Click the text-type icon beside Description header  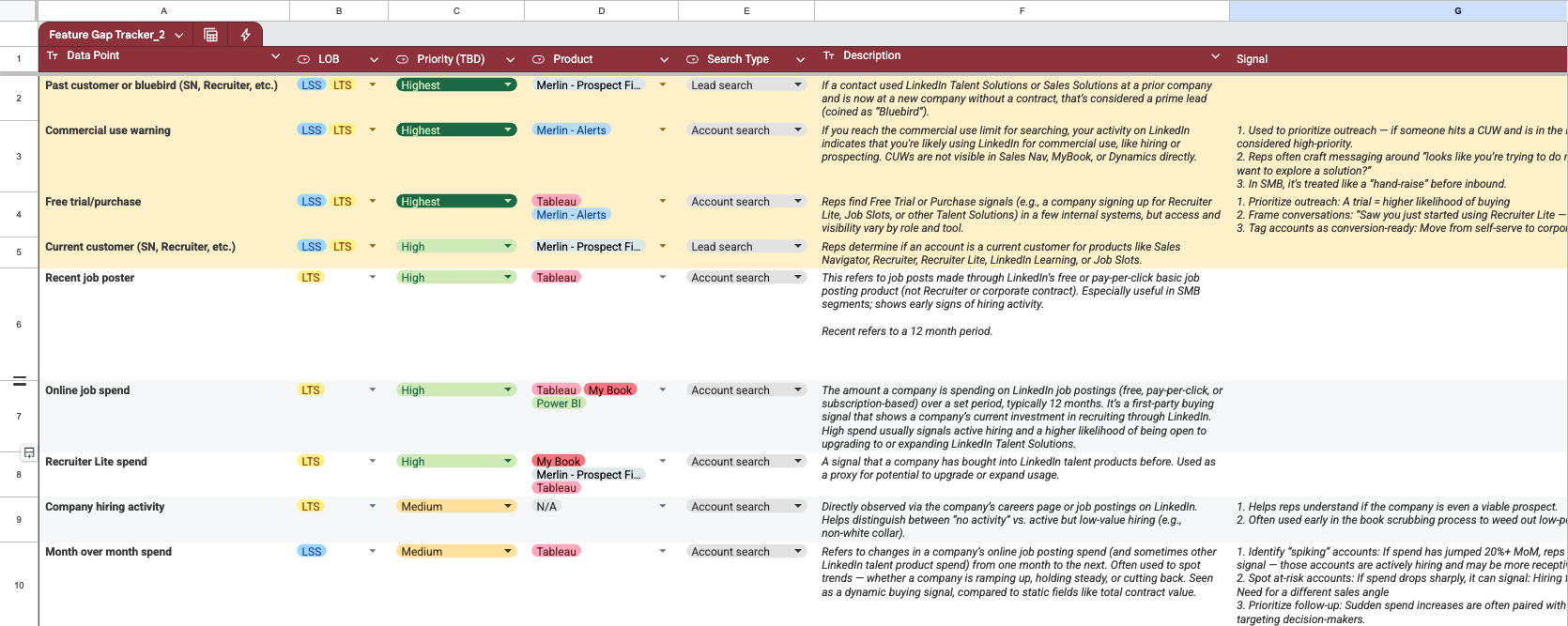[x=829, y=56]
